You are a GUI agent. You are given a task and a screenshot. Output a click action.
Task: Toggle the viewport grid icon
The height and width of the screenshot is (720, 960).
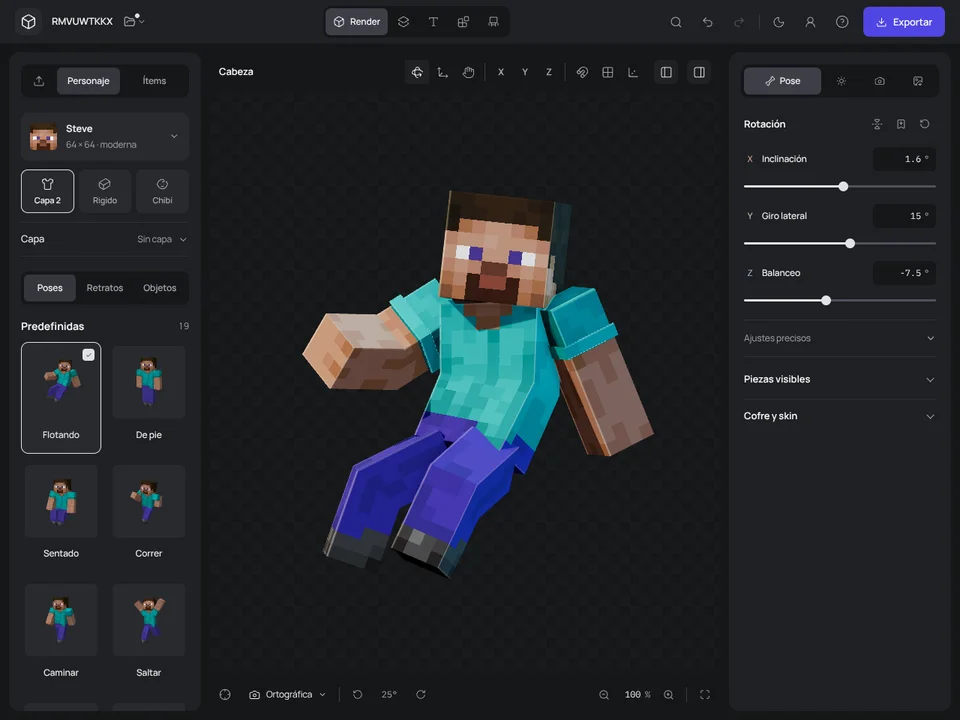[608, 72]
